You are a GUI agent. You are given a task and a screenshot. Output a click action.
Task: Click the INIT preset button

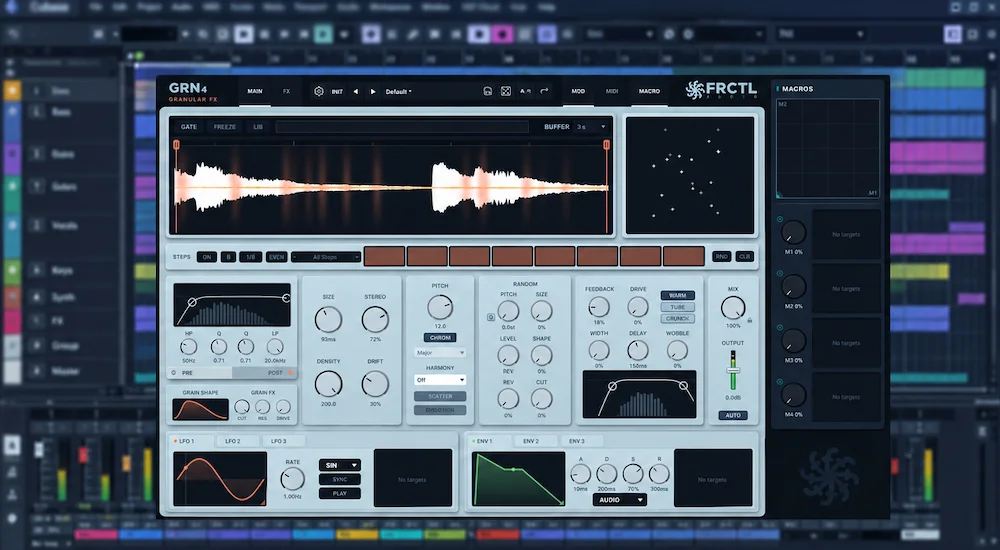(x=337, y=92)
